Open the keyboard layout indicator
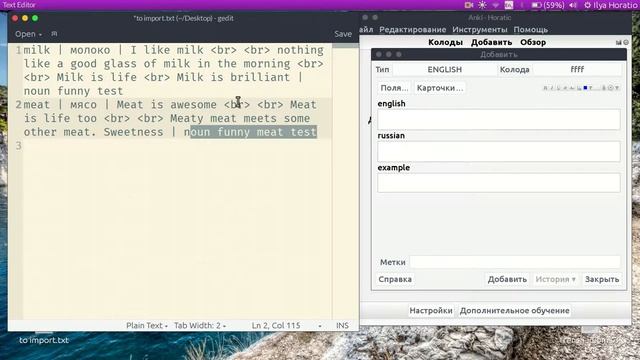 (509, 5)
